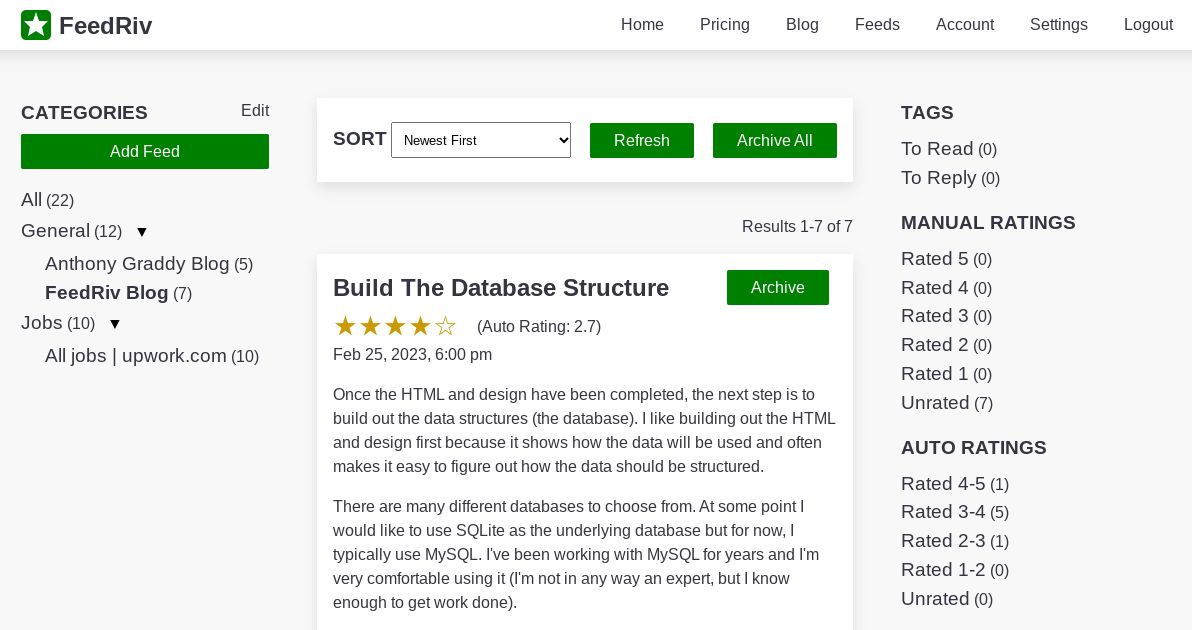
Task: Collapse the General category arrow
Action: (142, 232)
